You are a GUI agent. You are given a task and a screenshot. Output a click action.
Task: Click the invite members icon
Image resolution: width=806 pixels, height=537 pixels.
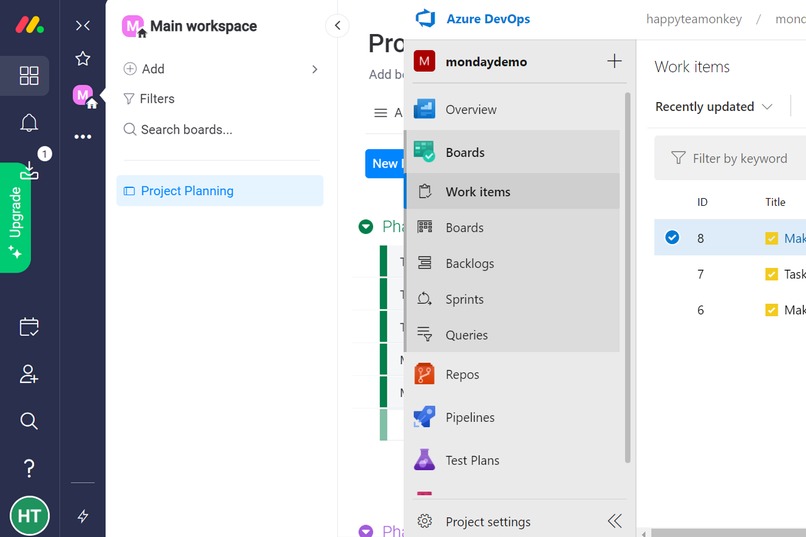pyautogui.click(x=29, y=374)
